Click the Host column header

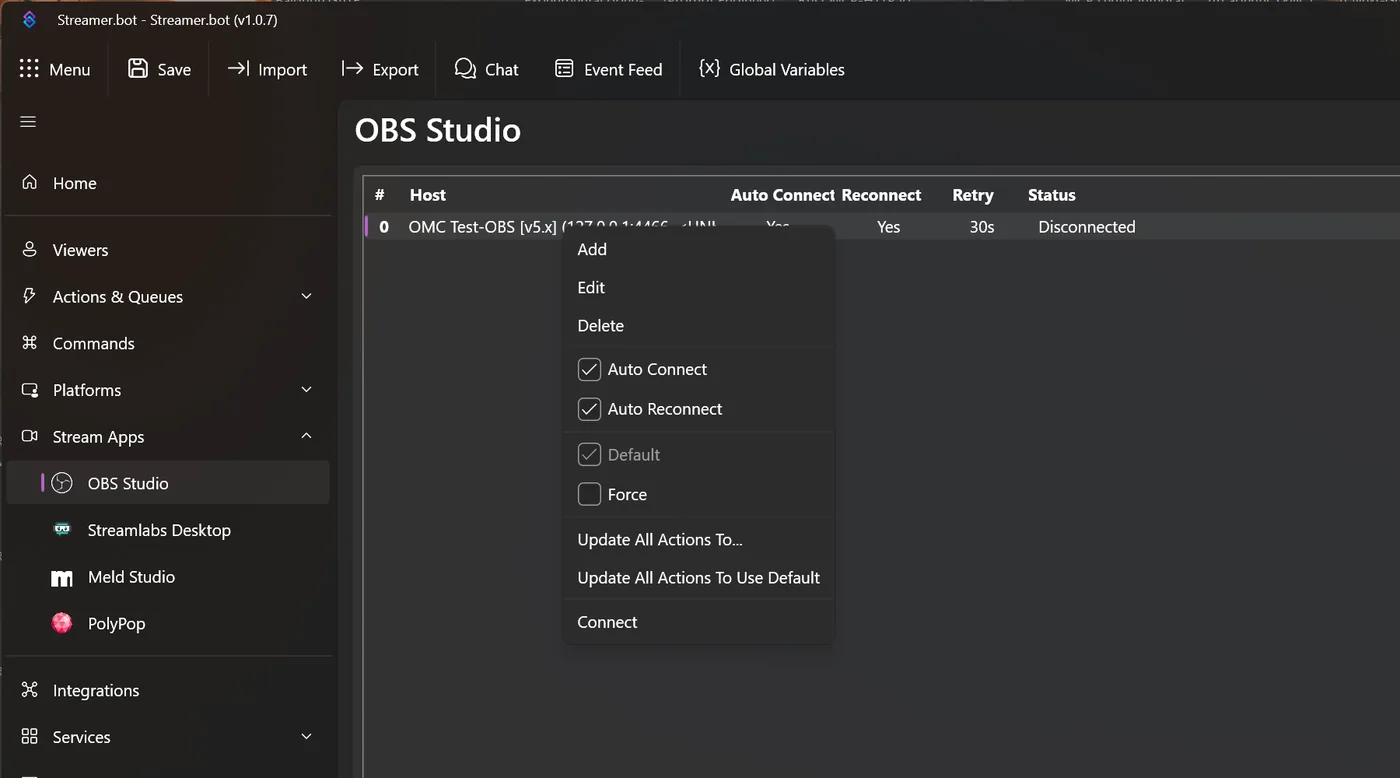pos(428,195)
